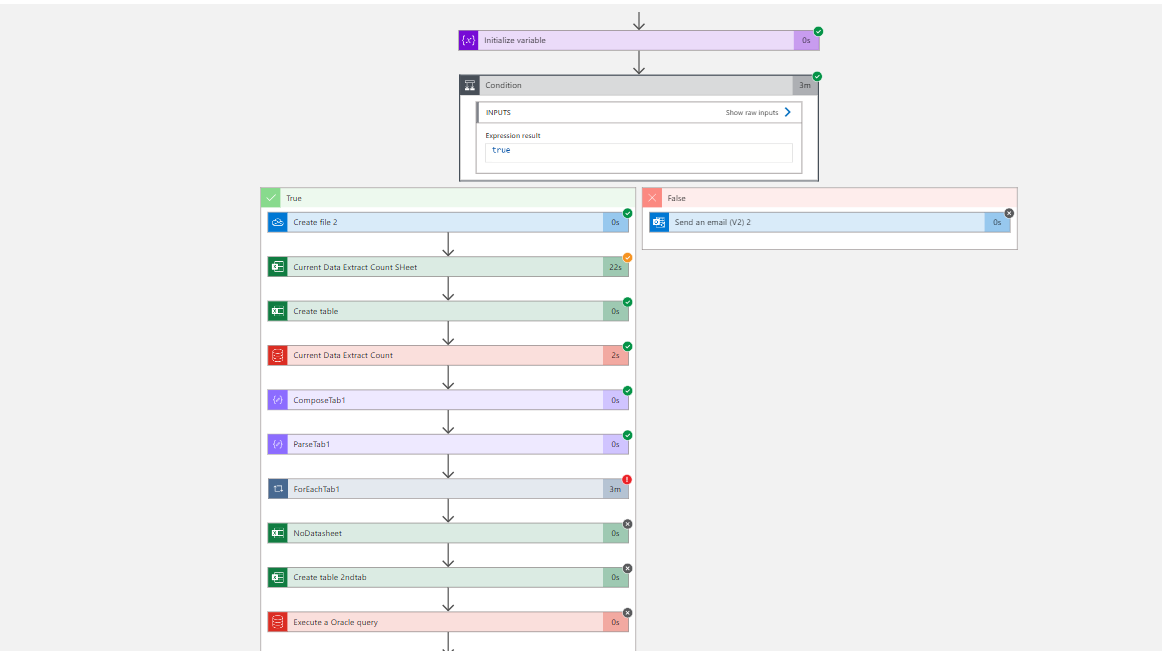Click the Excel icon on NoDatasheet
This screenshot has height=651, width=1162.
pyautogui.click(x=277, y=533)
